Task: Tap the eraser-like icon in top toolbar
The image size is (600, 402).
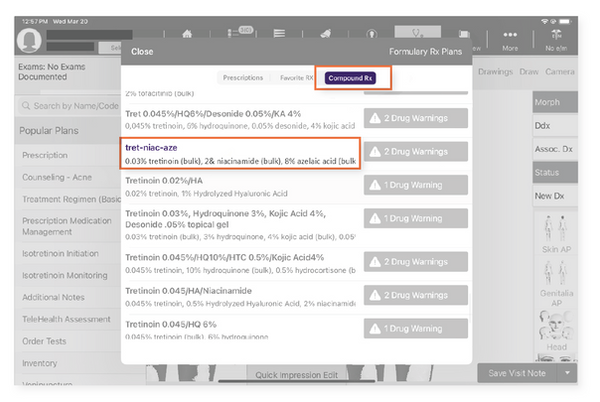Action: [326, 34]
